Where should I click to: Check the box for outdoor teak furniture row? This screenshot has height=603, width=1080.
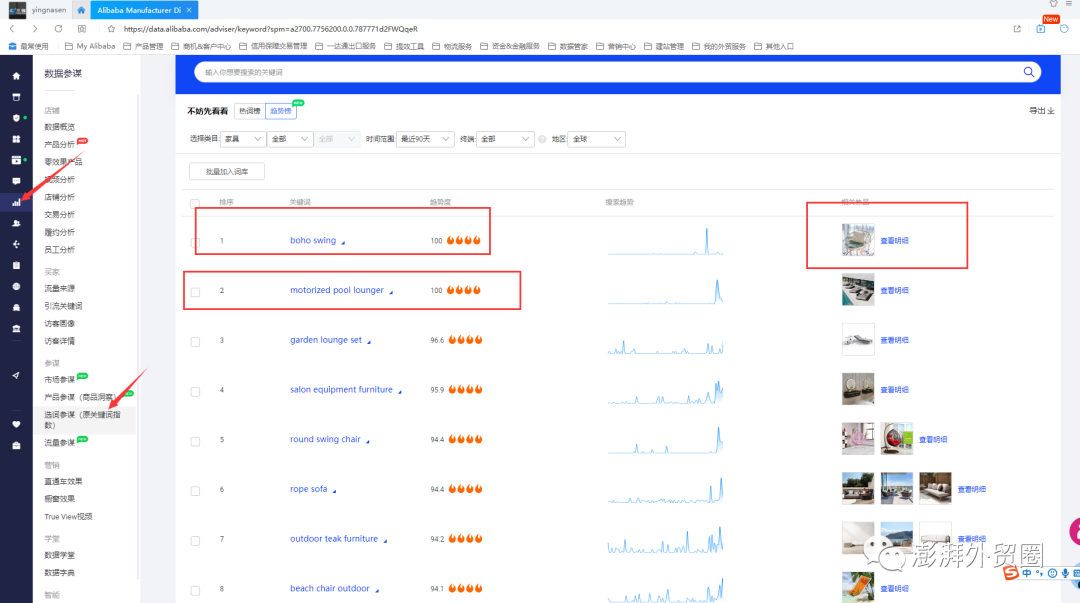(196, 540)
